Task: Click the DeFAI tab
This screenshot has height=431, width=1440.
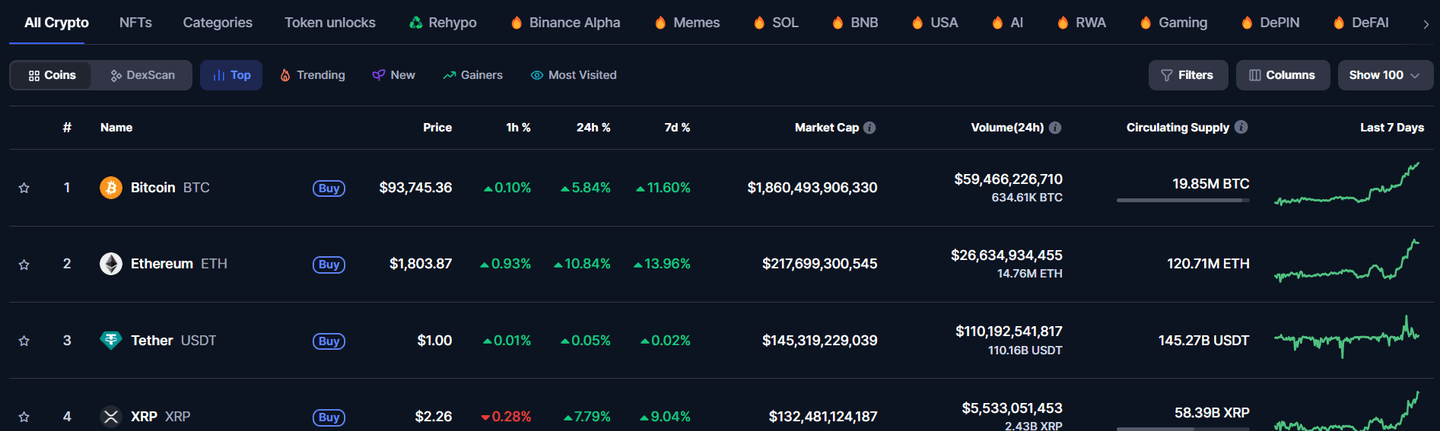Action: tap(1360, 22)
